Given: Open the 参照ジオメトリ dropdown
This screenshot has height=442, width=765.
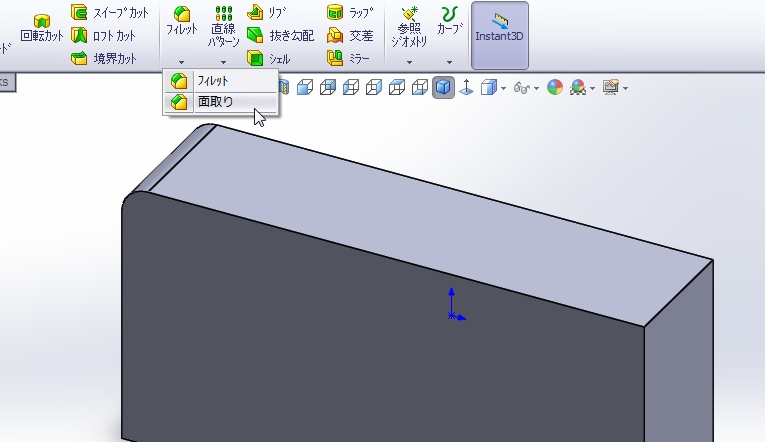Looking at the screenshot, I should pos(408,62).
